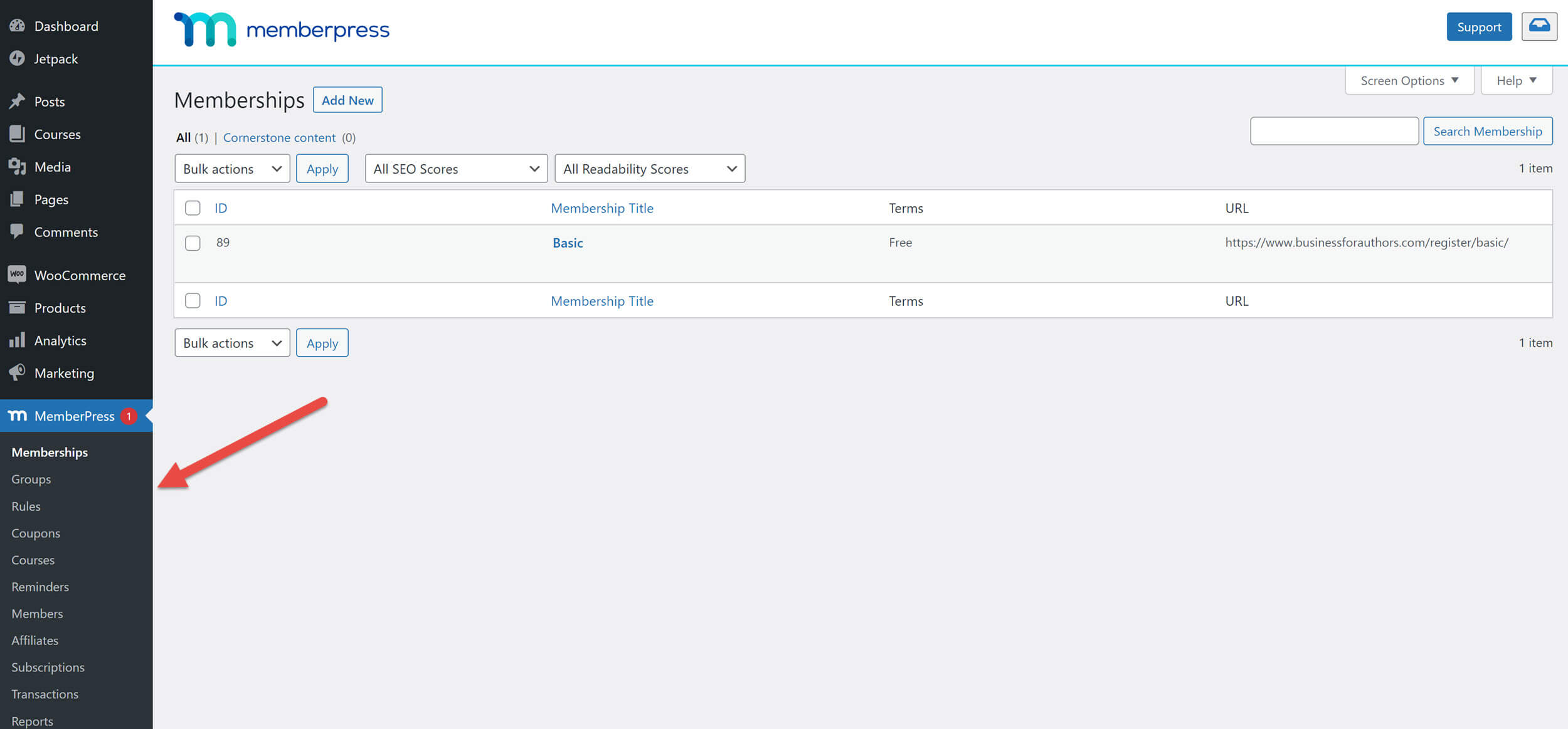
Task: Open the All Readability Scores dropdown
Action: click(650, 169)
